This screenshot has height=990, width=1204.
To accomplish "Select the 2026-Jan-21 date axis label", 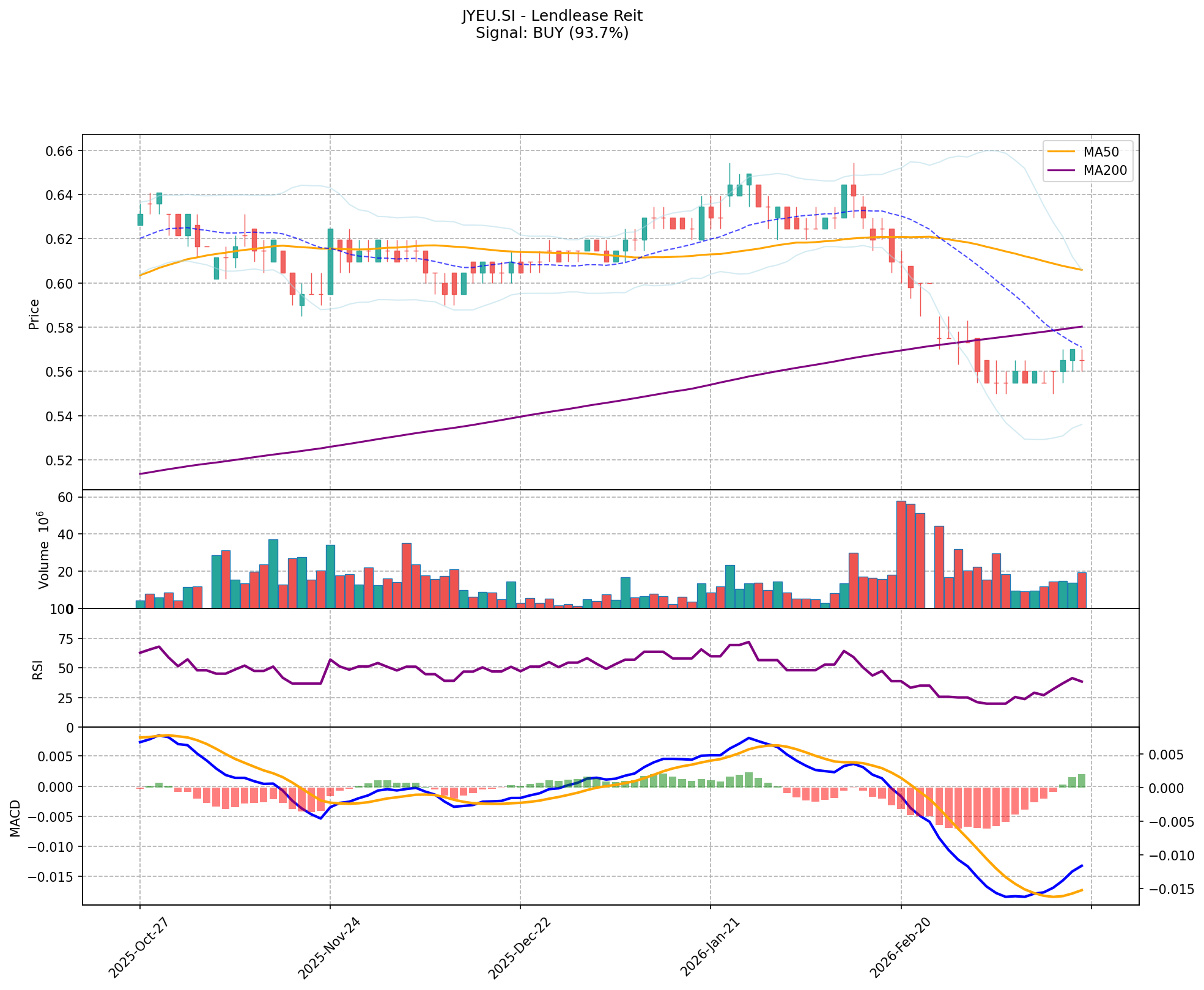I will pyautogui.click(x=709, y=948).
